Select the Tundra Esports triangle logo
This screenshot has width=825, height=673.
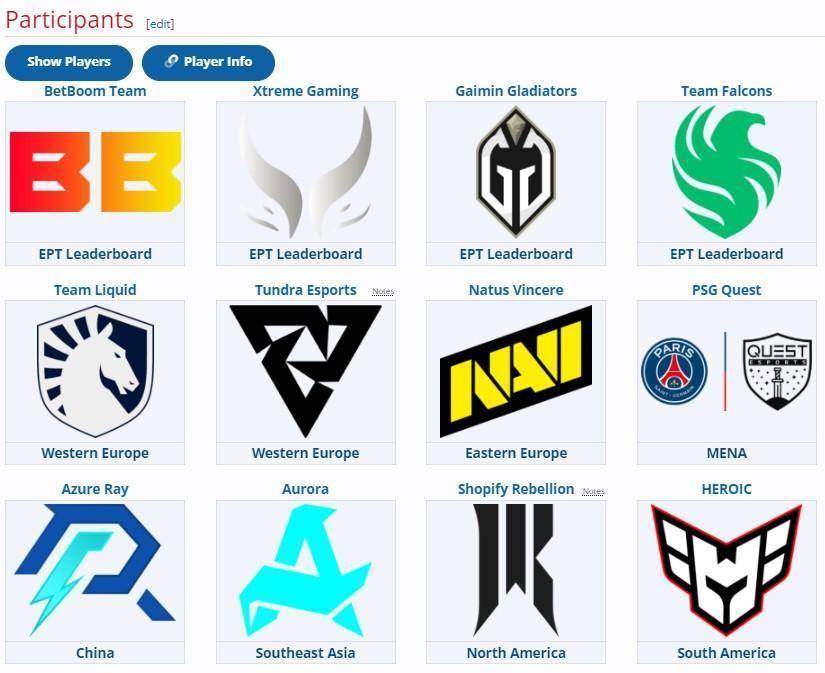(x=306, y=371)
